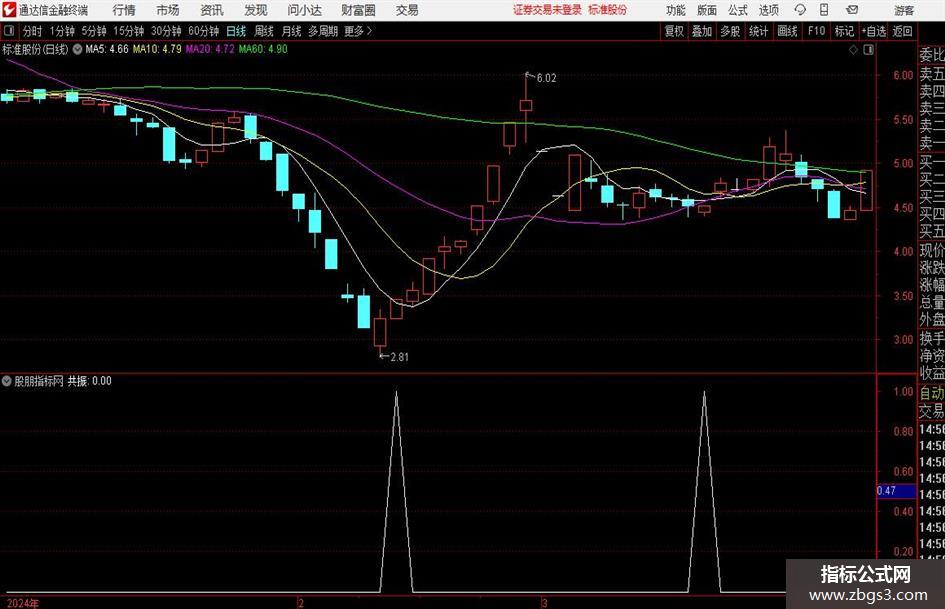Click the 画线 draw line button
The height and width of the screenshot is (609, 945).
coord(787,31)
